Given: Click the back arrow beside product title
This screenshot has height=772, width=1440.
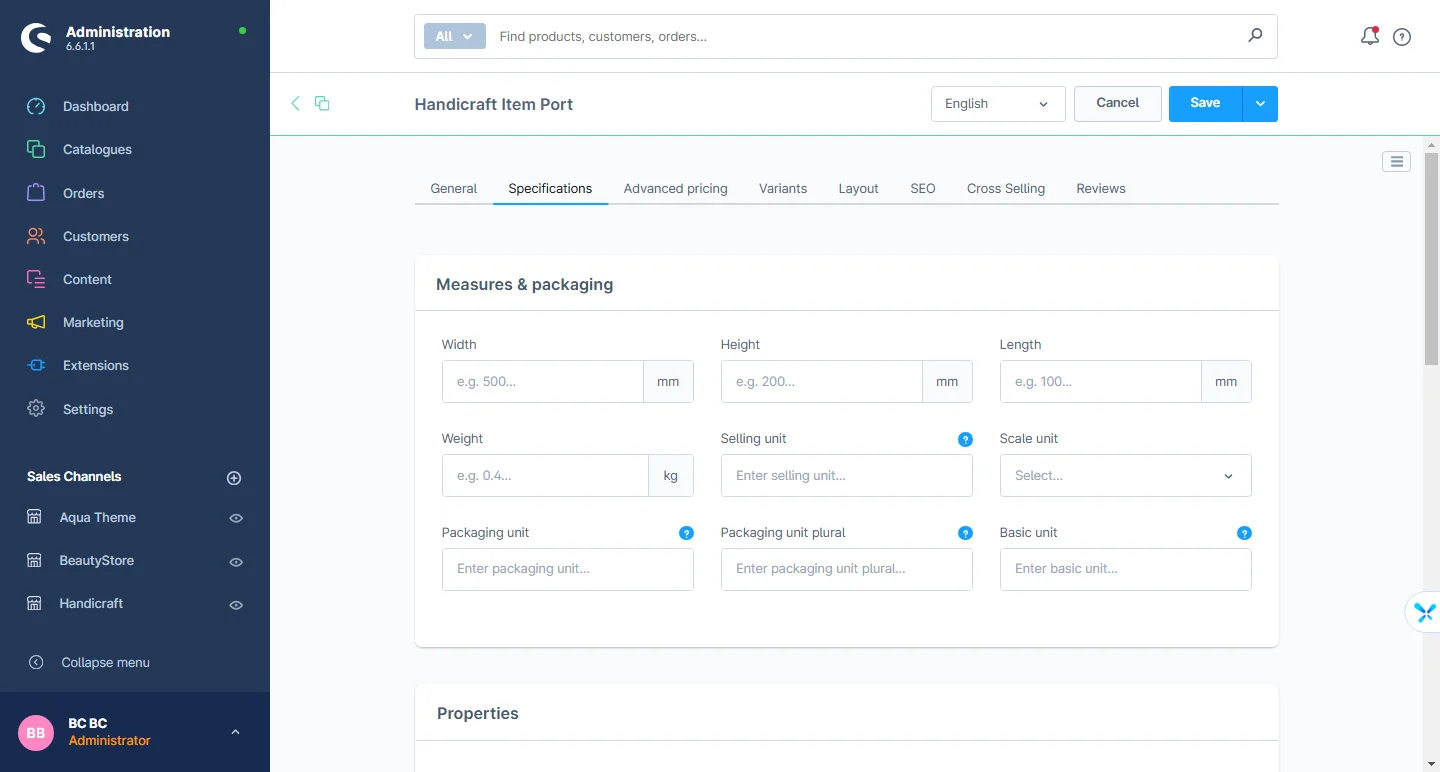Looking at the screenshot, I should point(295,103).
